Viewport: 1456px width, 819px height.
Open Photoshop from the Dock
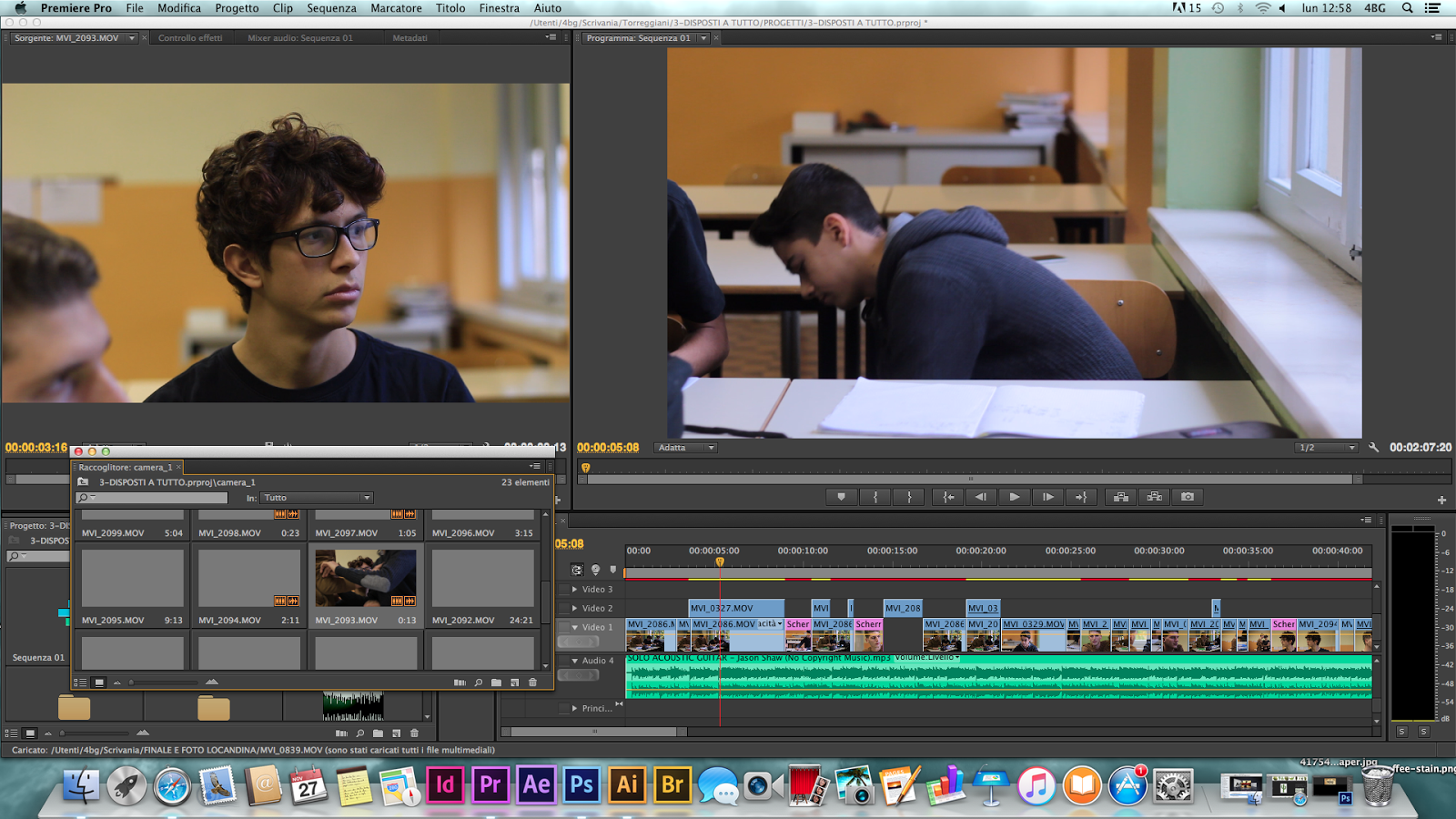tap(581, 784)
